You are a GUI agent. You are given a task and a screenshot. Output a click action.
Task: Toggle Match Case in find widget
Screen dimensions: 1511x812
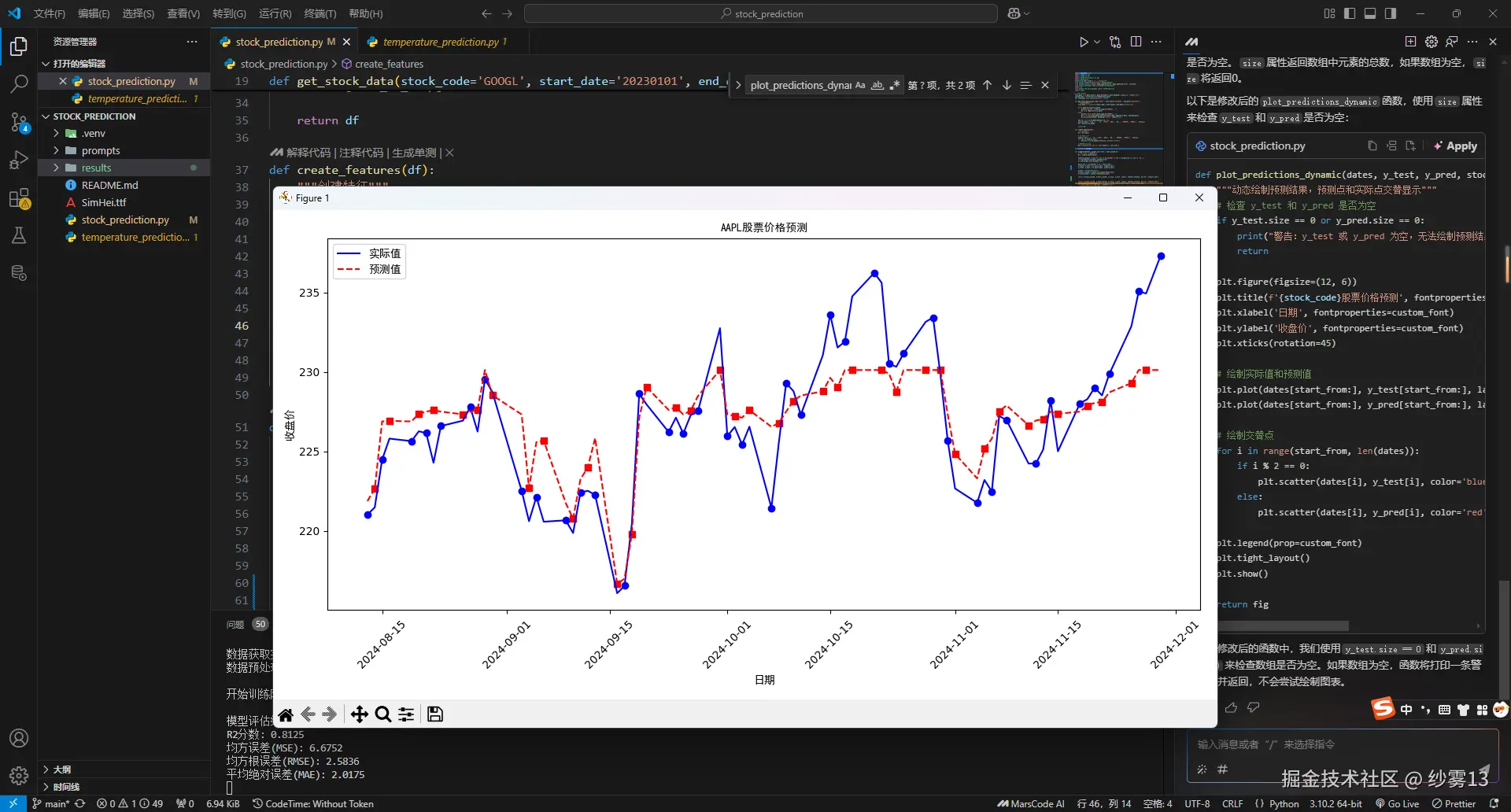860,85
